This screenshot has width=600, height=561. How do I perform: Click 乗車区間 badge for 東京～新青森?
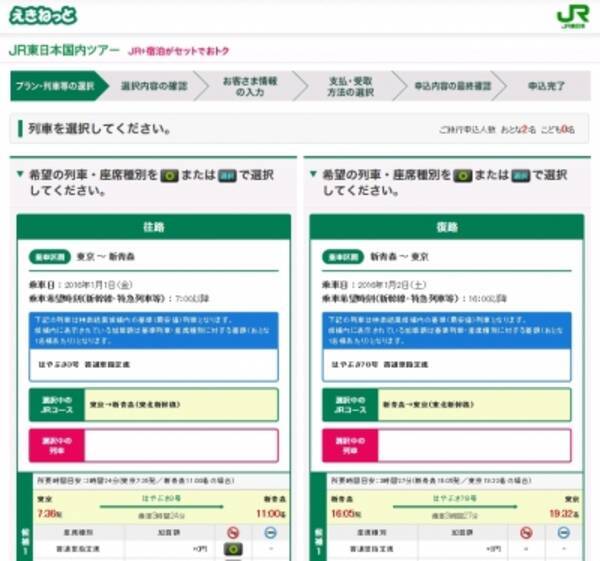point(50,257)
